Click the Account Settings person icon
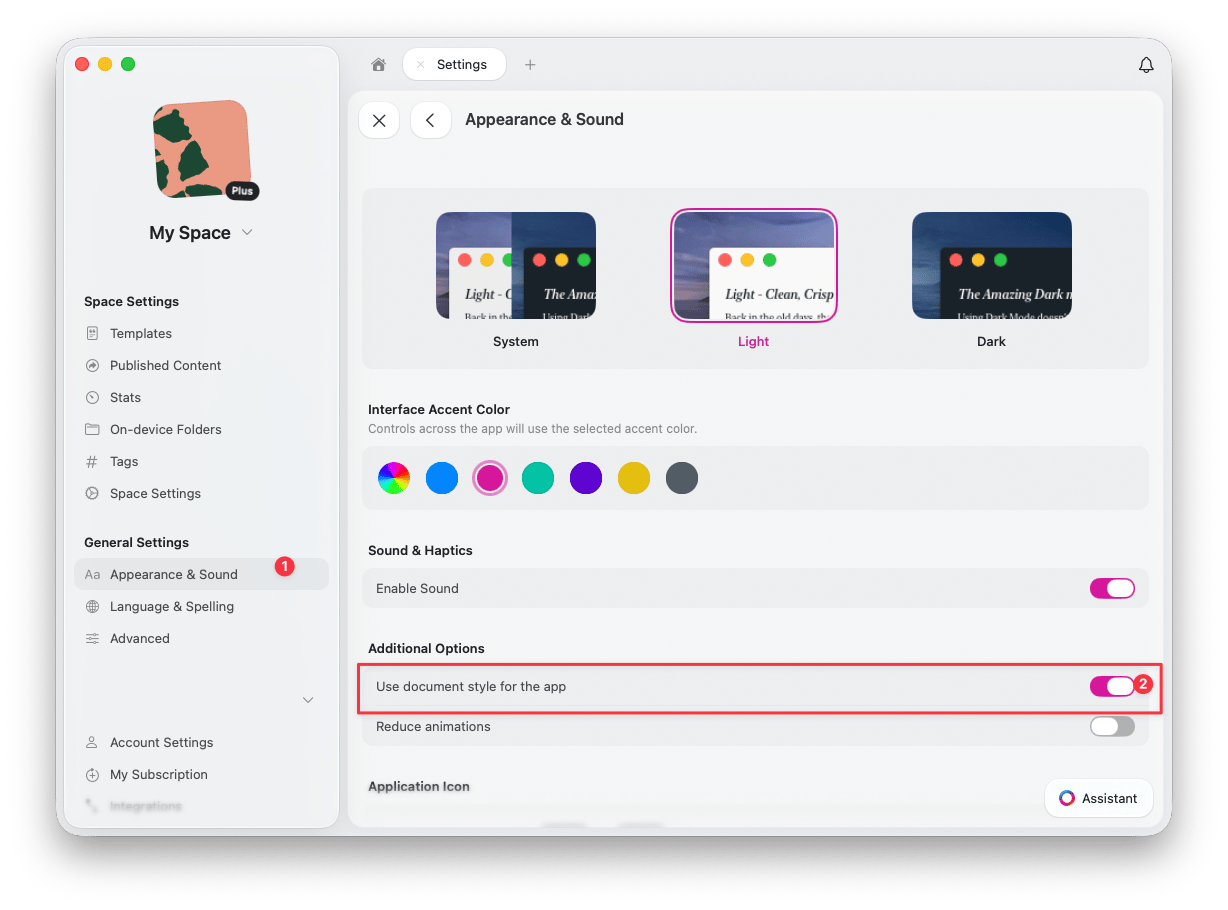 92,742
